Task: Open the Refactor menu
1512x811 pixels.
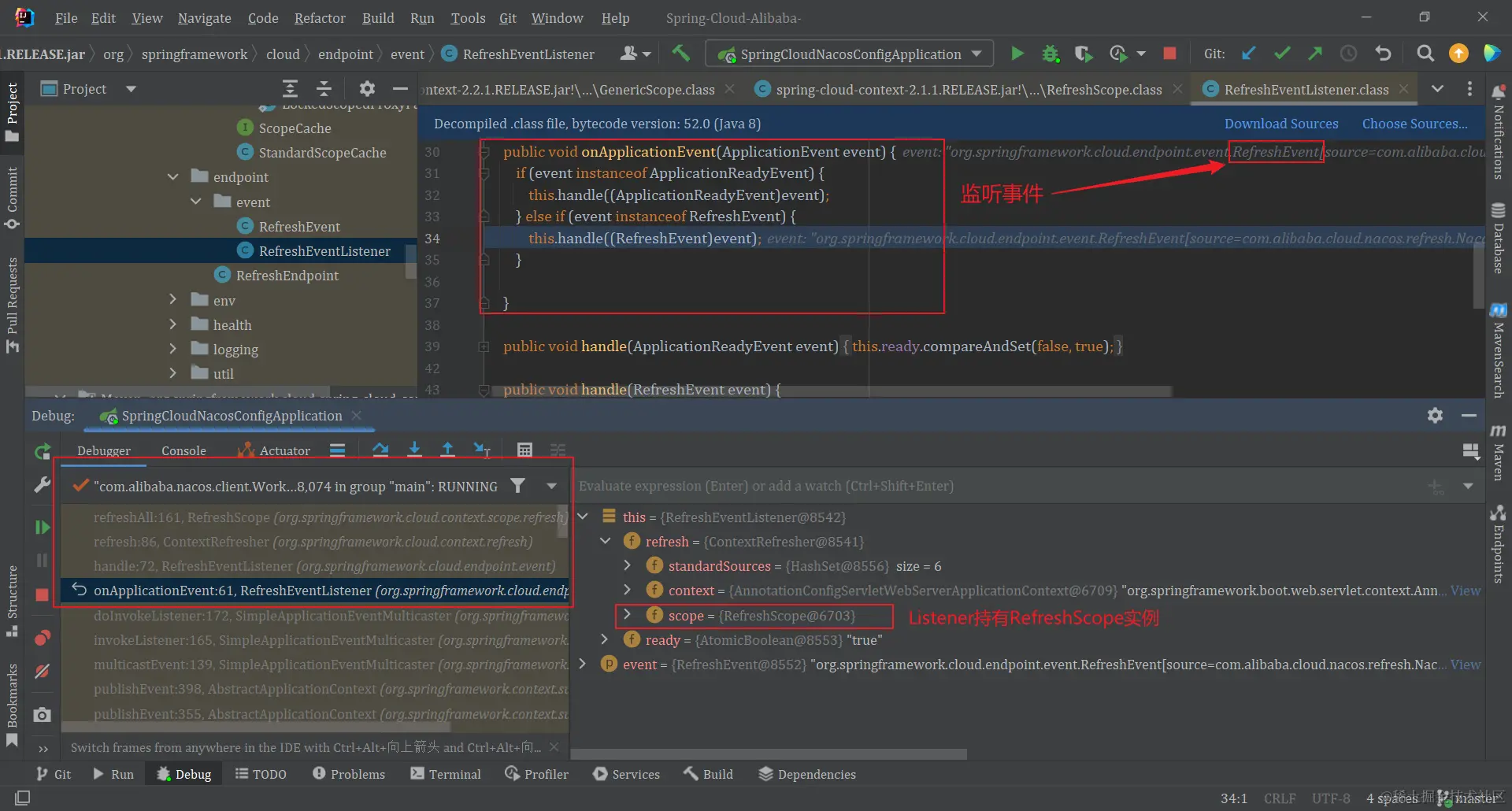Action: click(x=319, y=18)
